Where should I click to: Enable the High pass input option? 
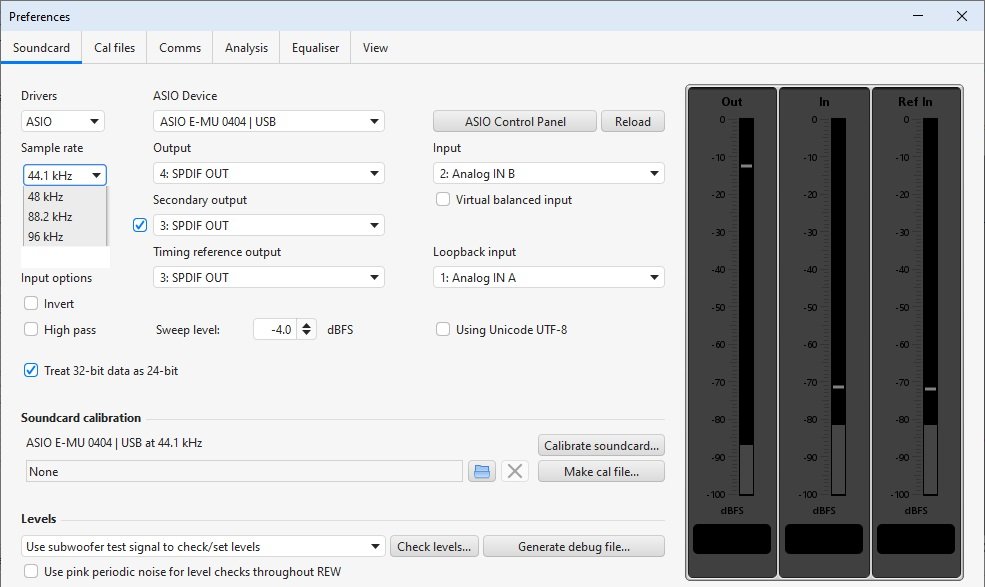point(31,329)
